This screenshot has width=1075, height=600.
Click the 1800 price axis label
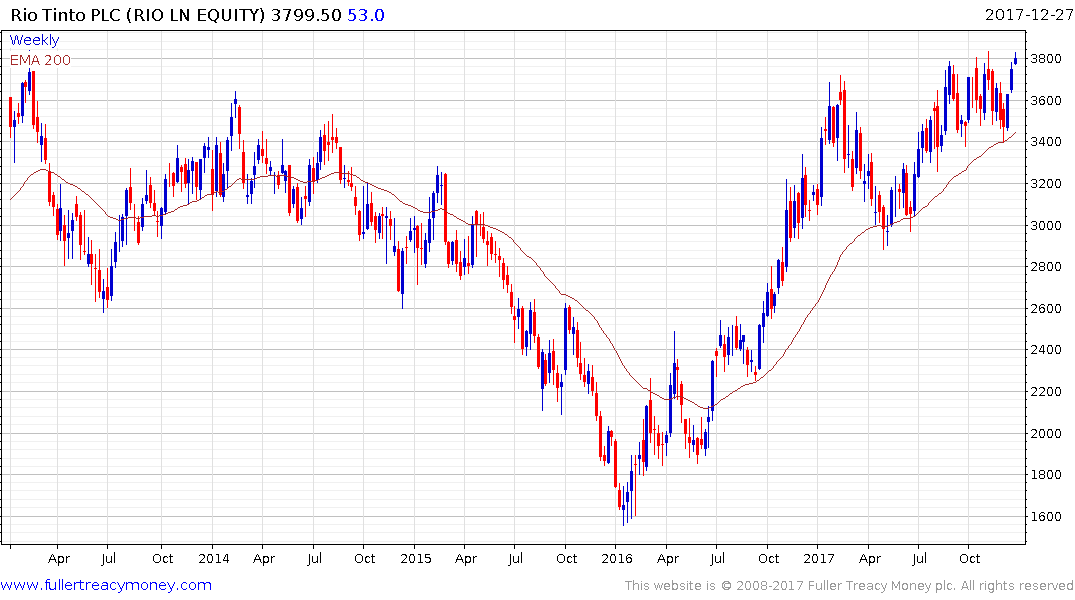(x=1046, y=475)
